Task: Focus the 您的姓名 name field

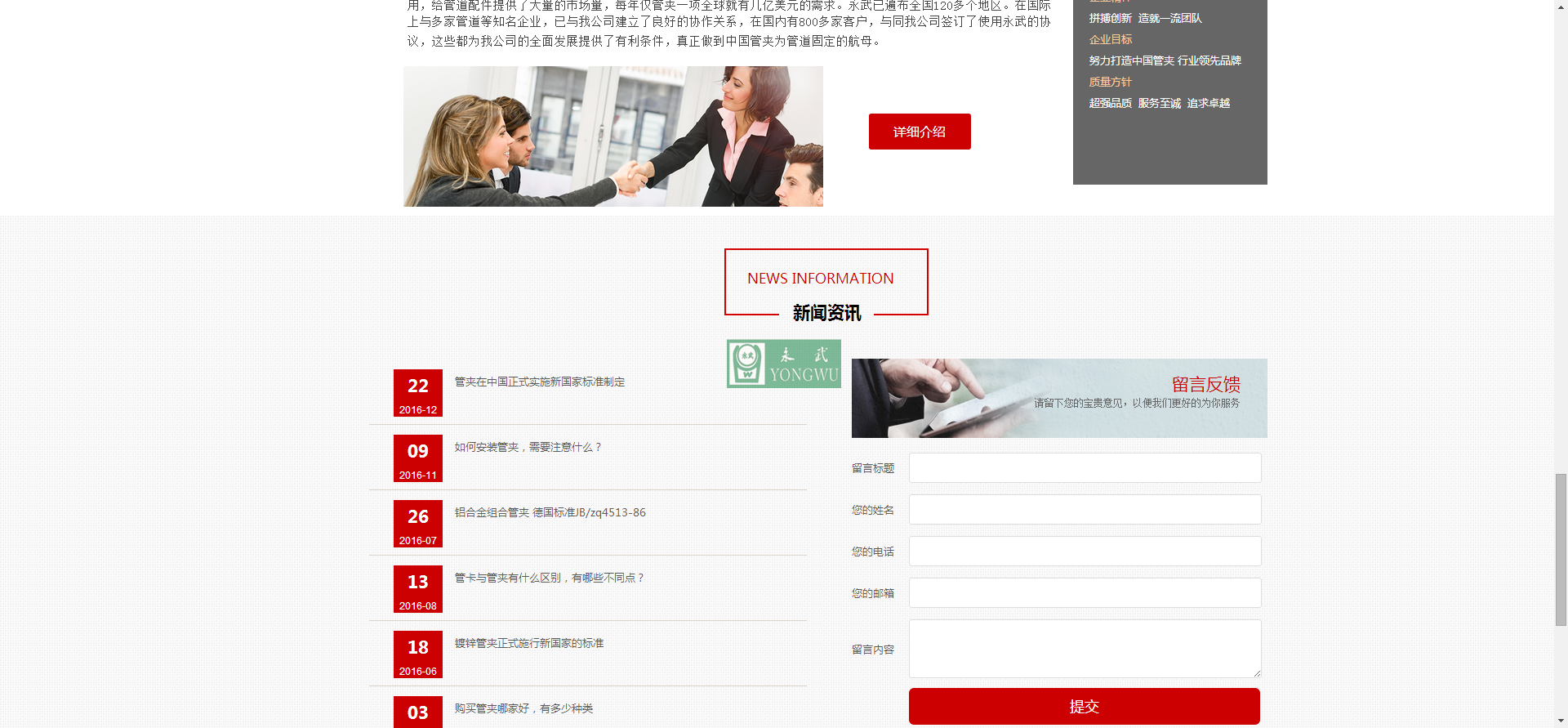Action: pyautogui.click(x=1085, y=510)
